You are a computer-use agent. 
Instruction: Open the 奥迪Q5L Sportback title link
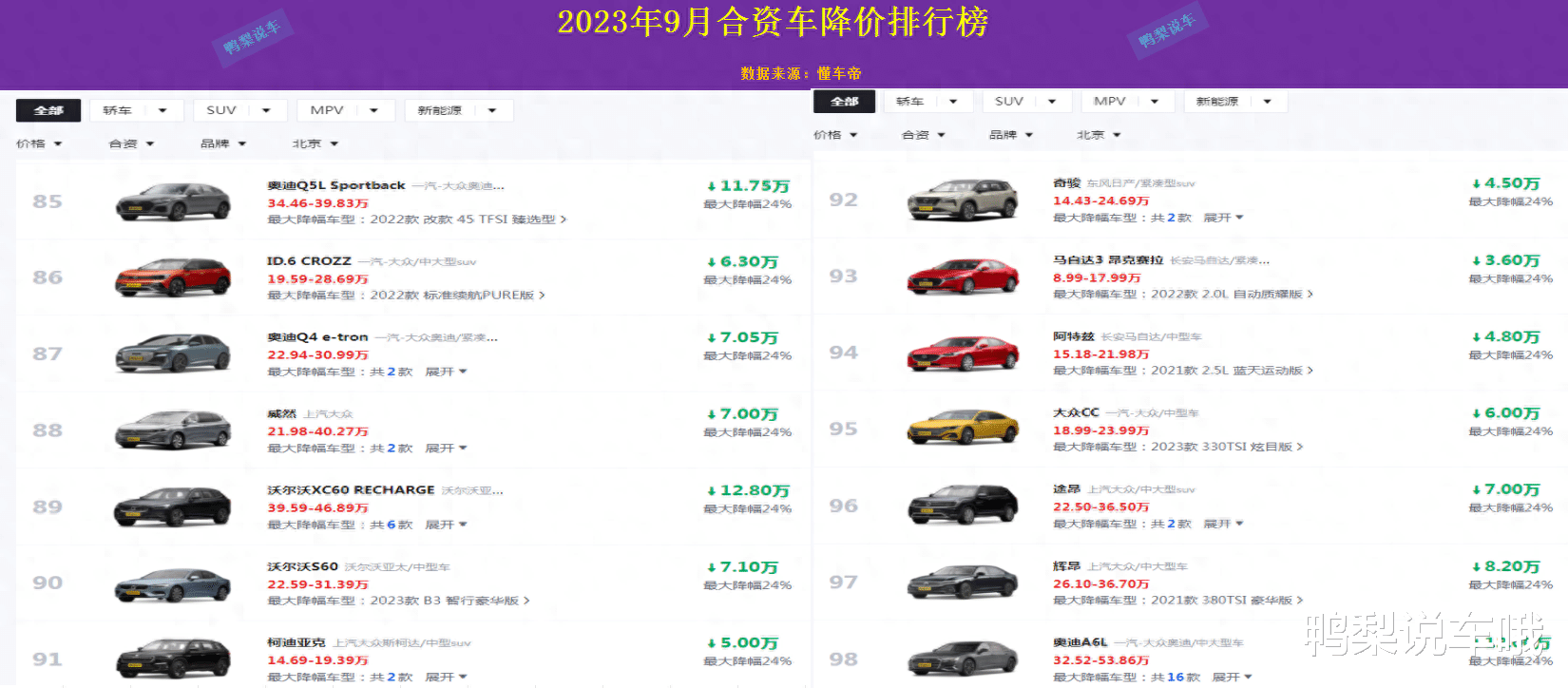tap(336, 185)
